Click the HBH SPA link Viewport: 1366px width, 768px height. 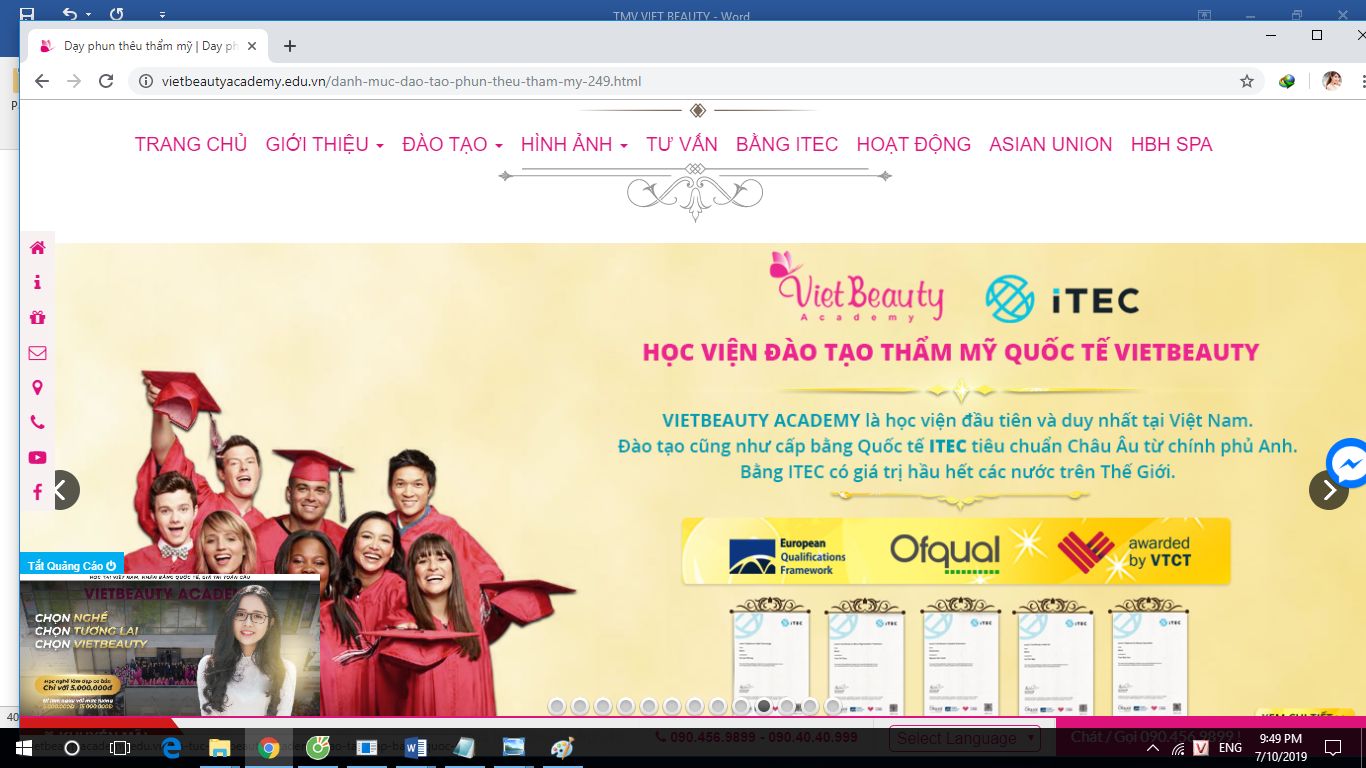coord(1171,145)
